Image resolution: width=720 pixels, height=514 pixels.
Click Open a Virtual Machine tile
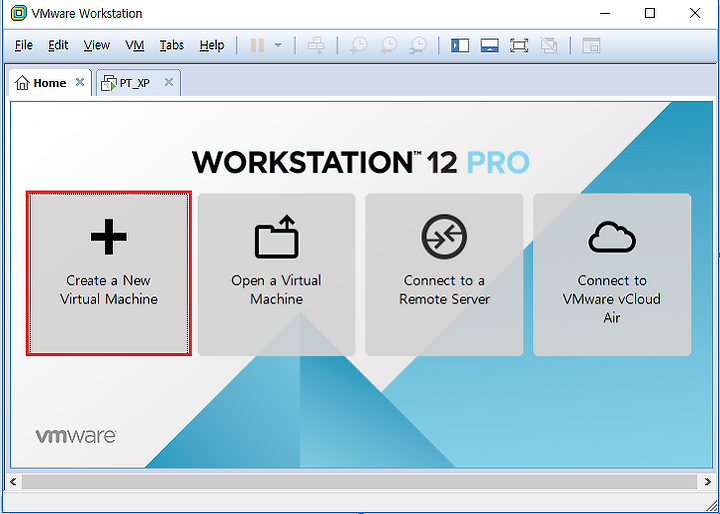(276, 275)
